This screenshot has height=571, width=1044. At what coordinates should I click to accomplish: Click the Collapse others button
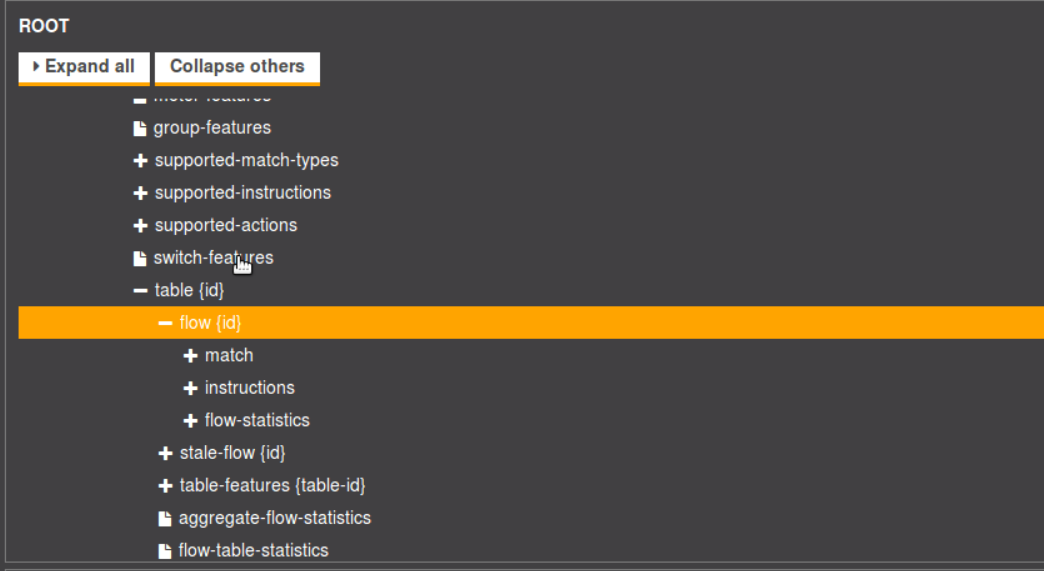click(x=237, y=67)
